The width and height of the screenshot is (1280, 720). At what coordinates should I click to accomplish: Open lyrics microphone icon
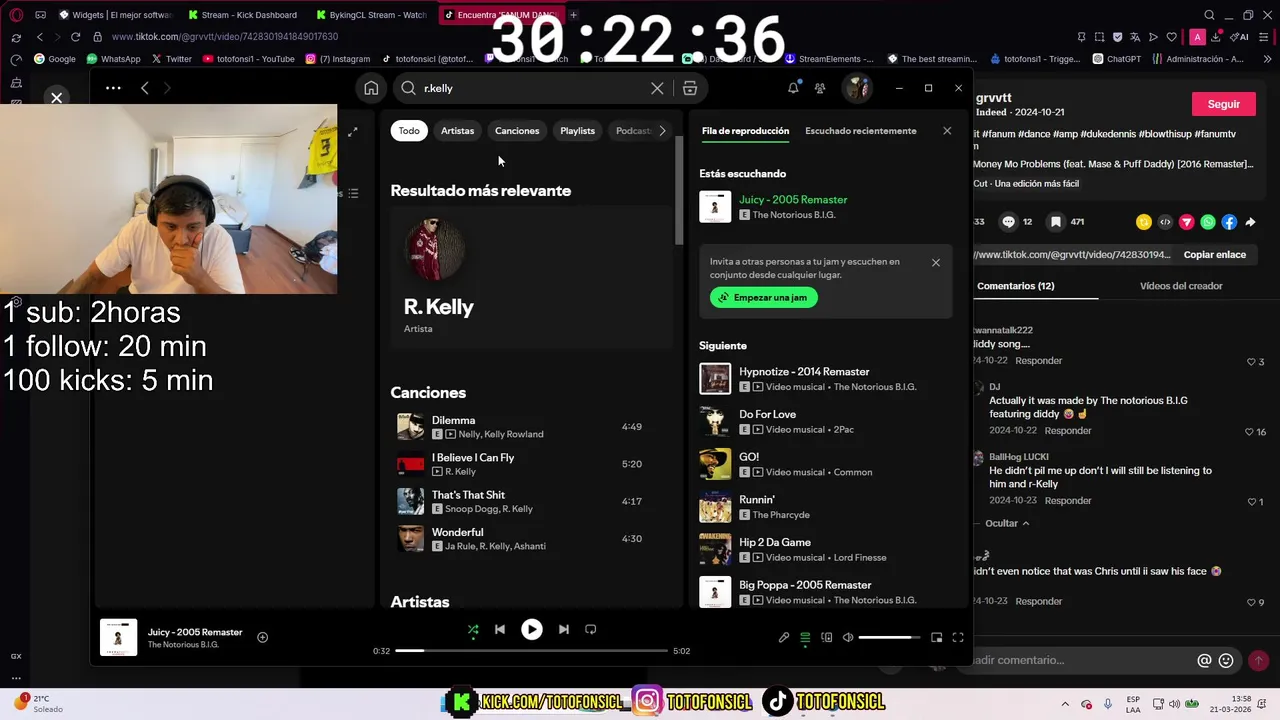click(x=784, y=637)
